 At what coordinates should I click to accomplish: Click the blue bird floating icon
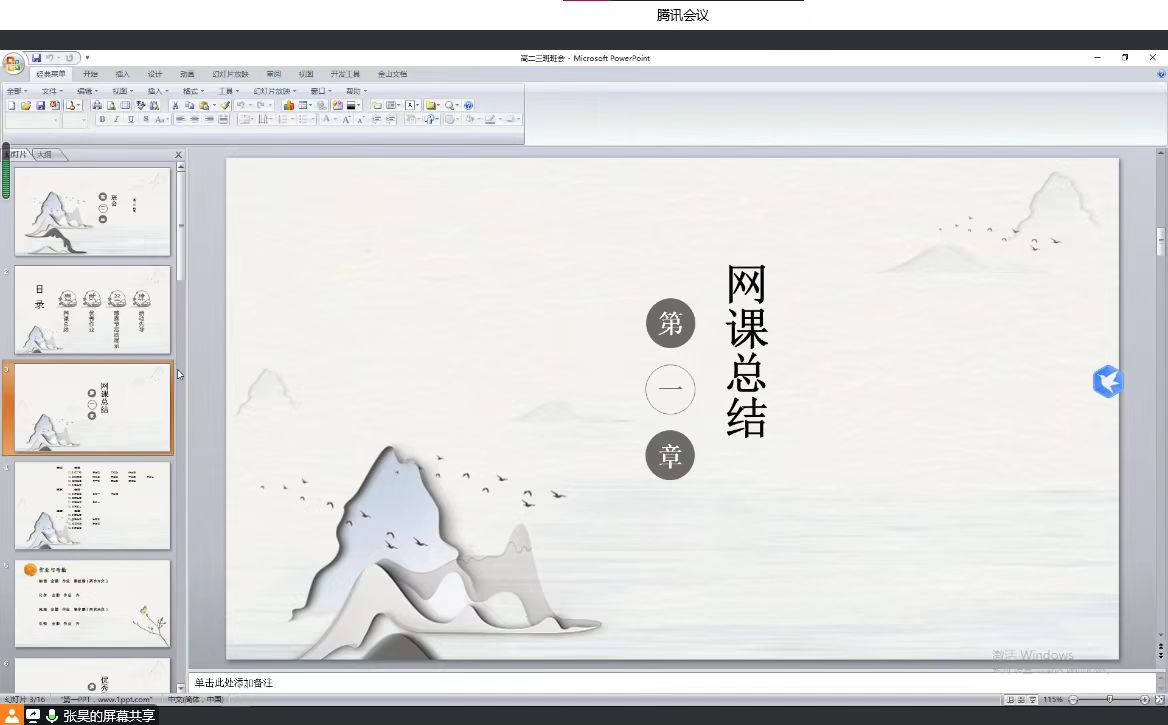point(1107,381)
